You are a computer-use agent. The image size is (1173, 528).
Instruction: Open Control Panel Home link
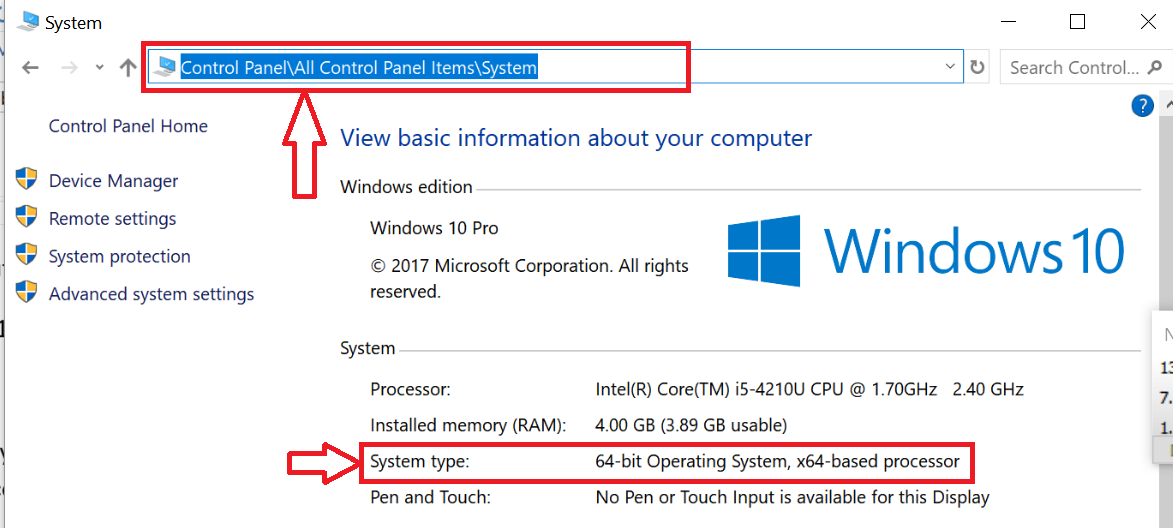pos(128,126)
